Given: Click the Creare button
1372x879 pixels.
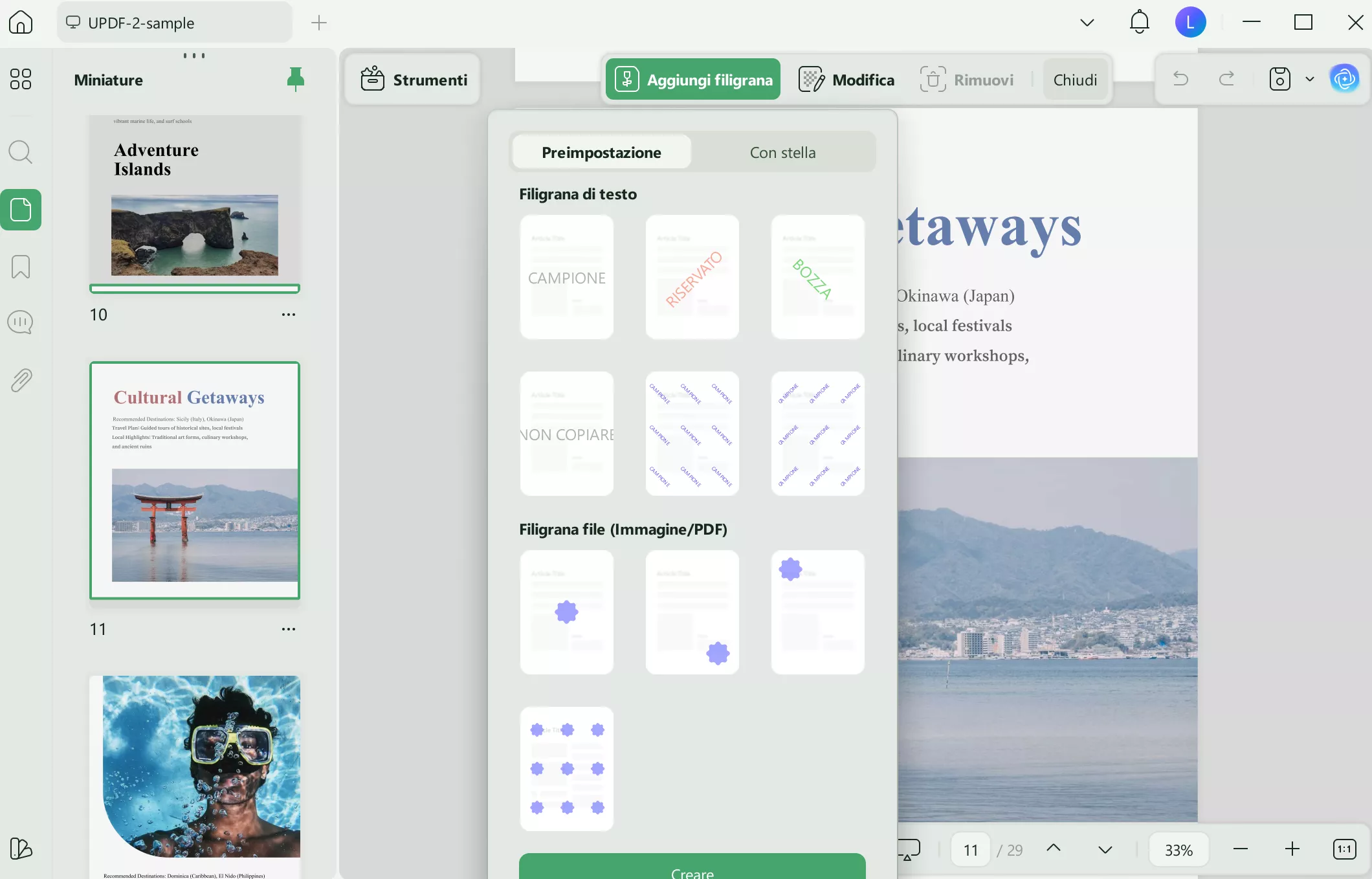Looking at the screenshot, I should pos(692,869).
